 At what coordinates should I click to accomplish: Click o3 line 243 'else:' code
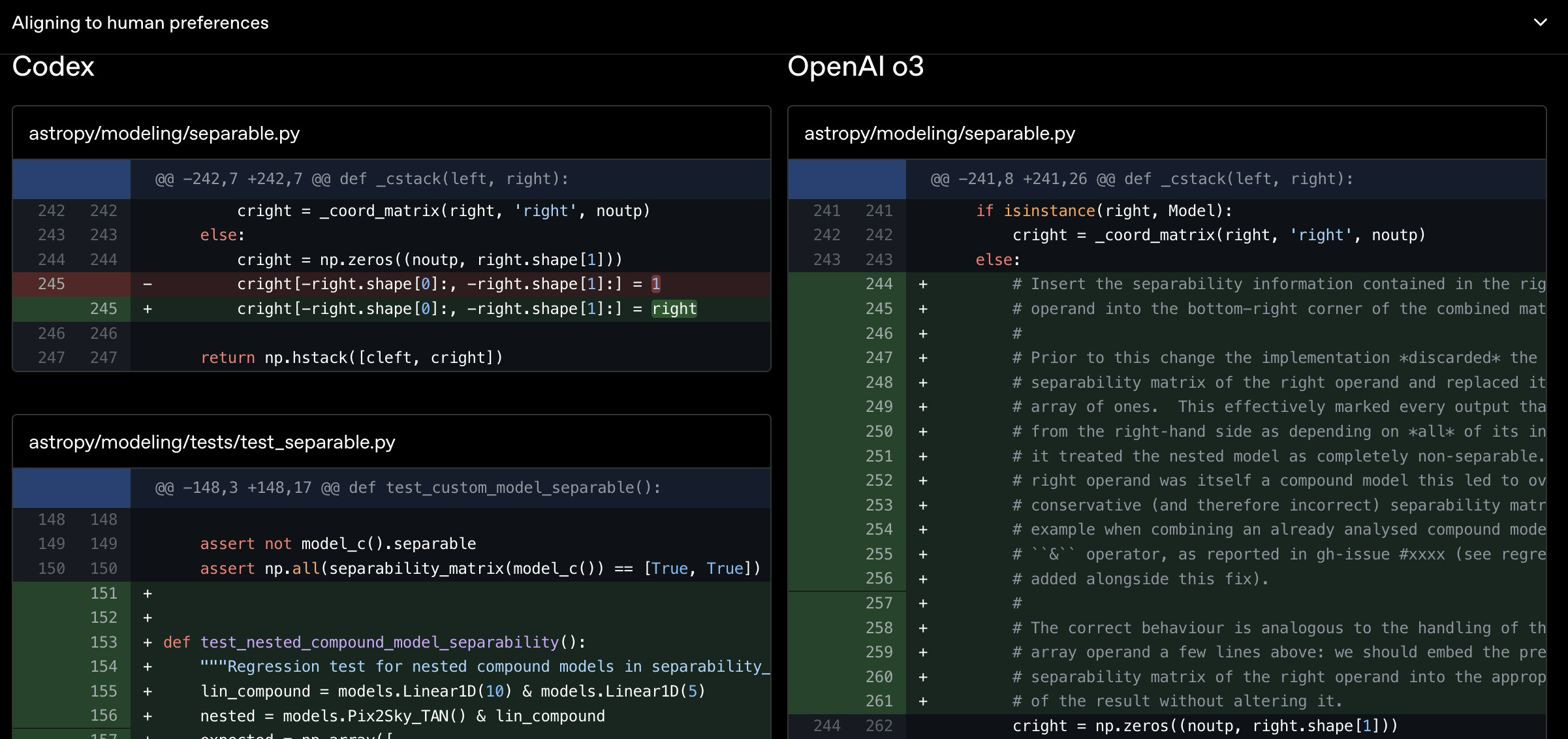tap(998, 260)
